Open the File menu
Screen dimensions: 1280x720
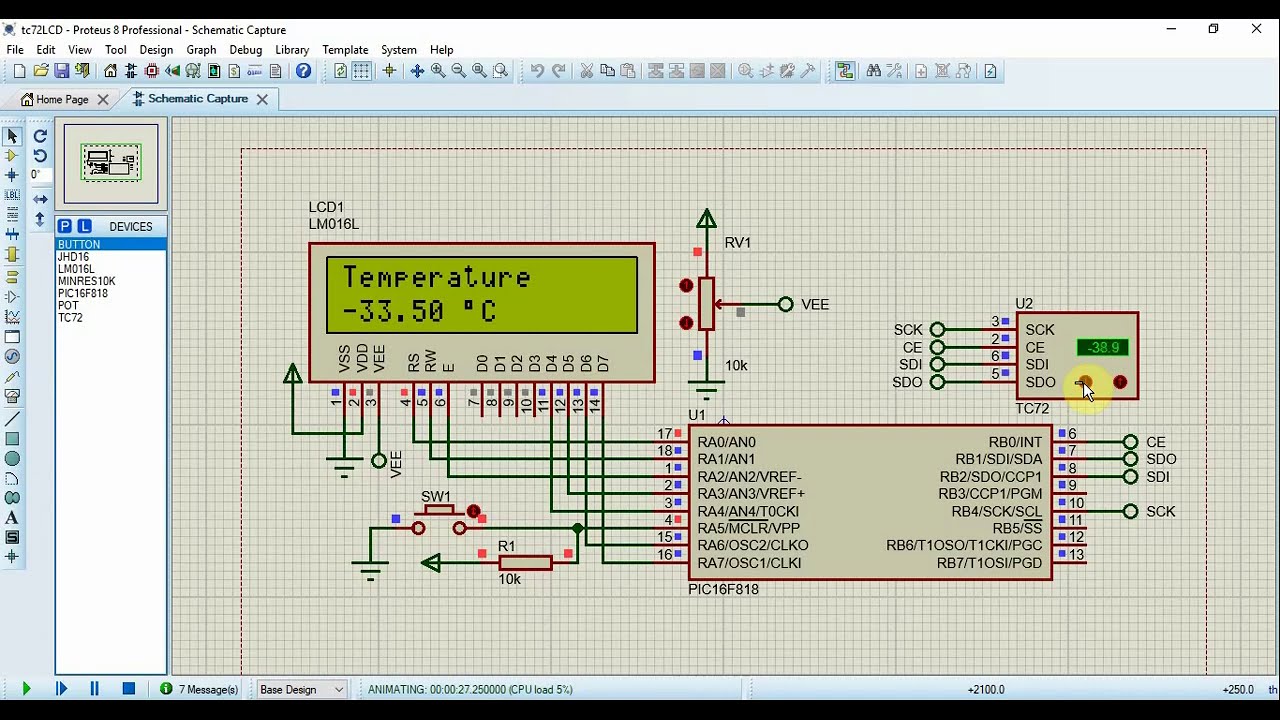[x=15, y=49]
